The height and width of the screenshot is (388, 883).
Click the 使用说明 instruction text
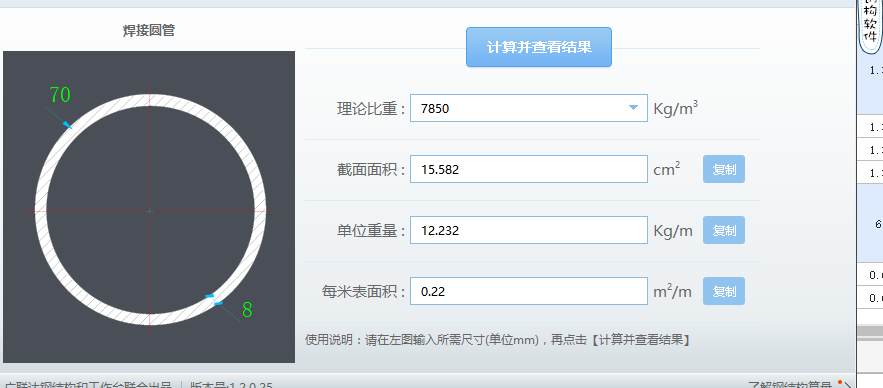coord(498,340)
